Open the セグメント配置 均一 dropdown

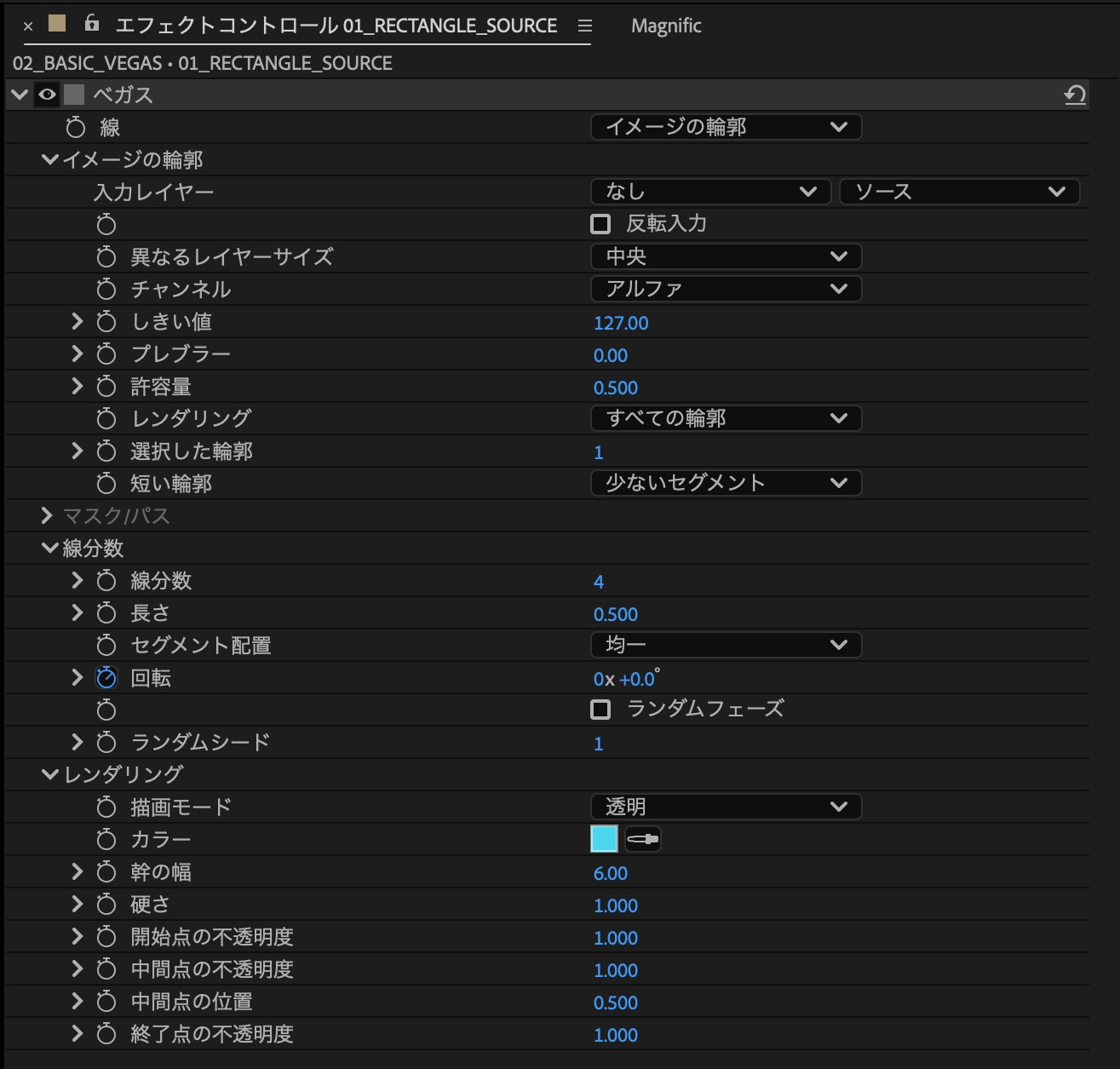[x=726, y=645]
